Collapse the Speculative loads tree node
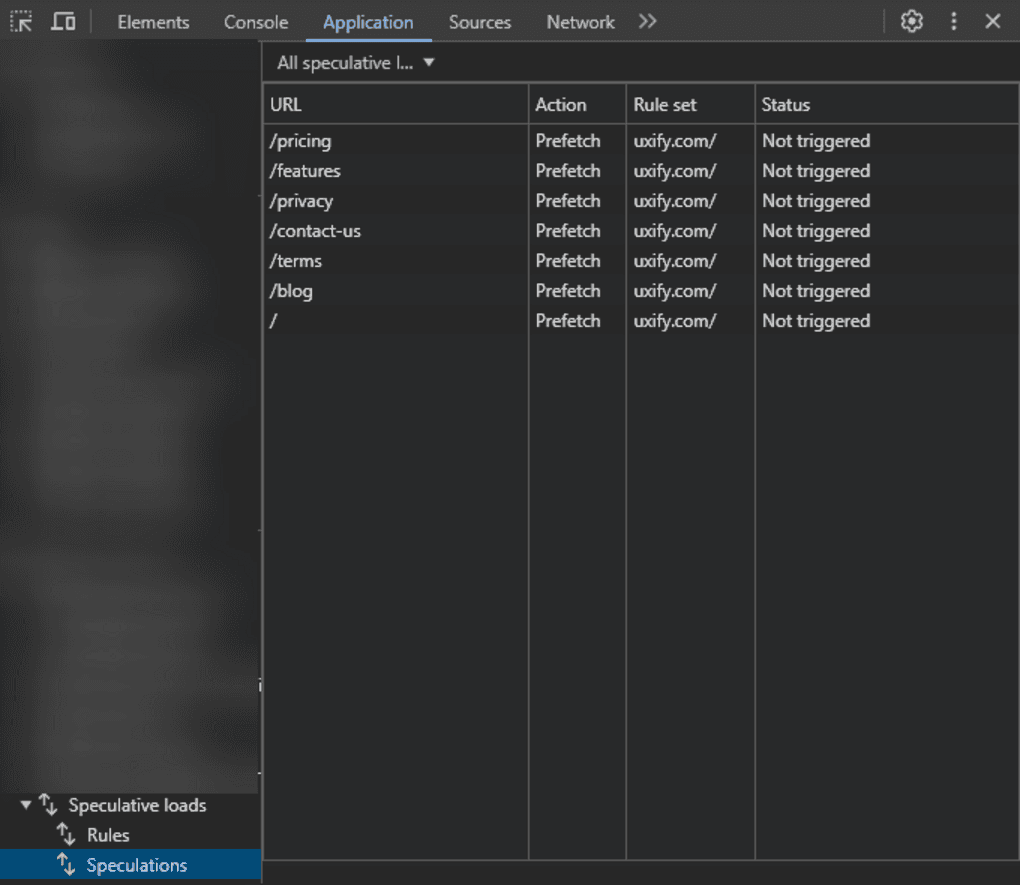This screenshot has height=885, width=1020. pos(24,805)
